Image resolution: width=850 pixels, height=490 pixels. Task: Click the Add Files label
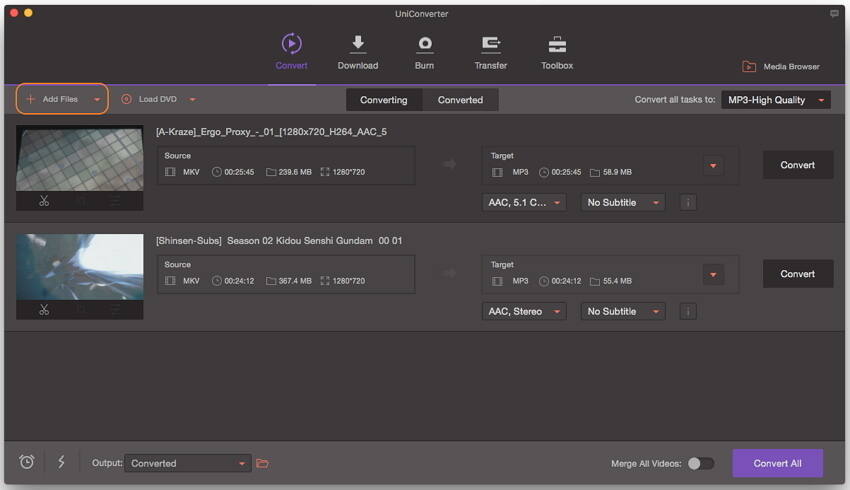(60, 99)
